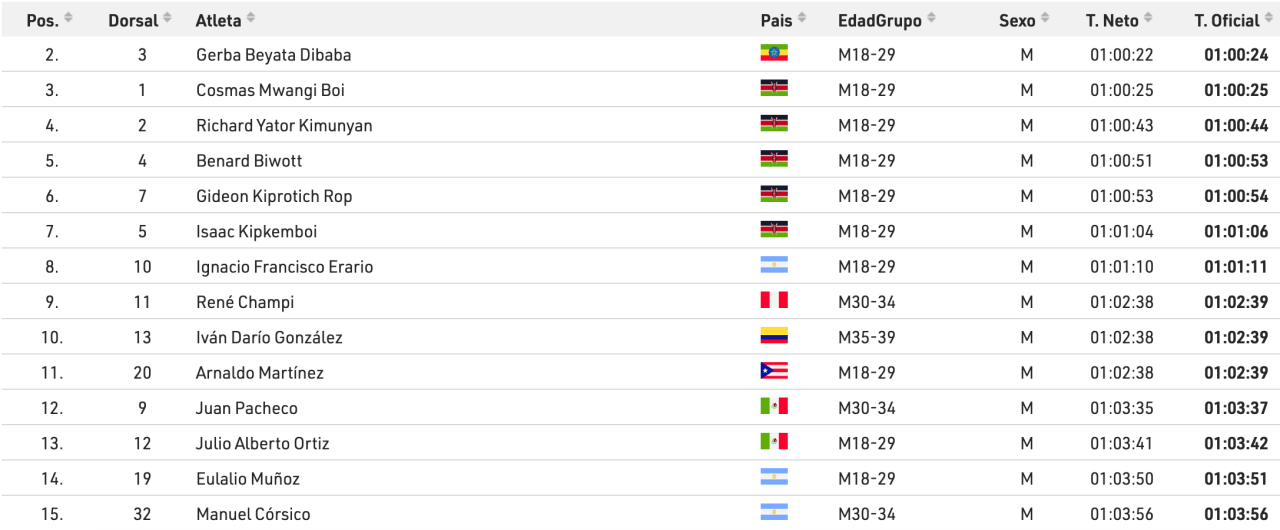
Task: Click the Peruvian flag beside René Champi
Action: pos(773,300)
